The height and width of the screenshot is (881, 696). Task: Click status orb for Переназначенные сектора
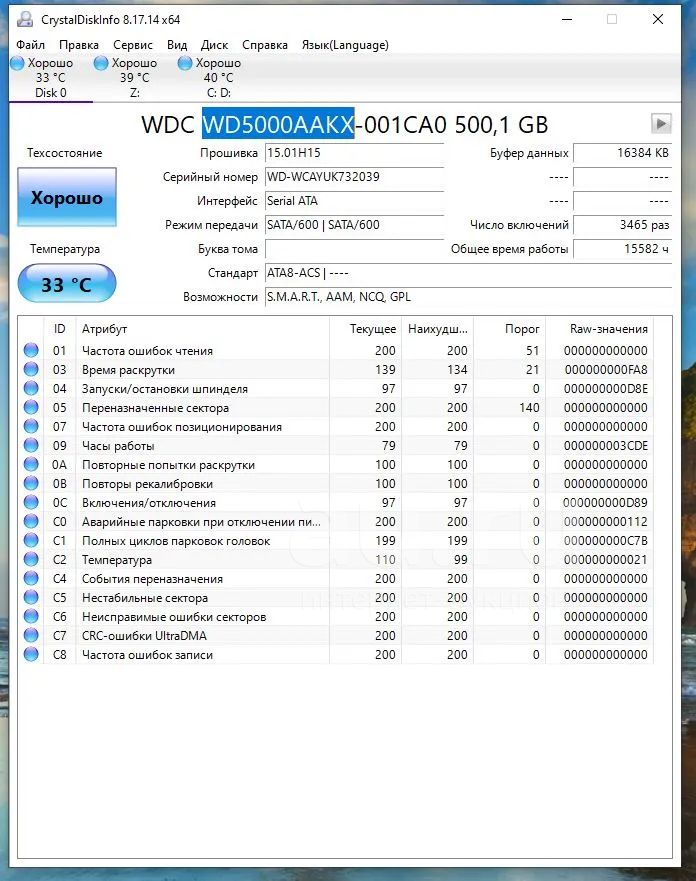31,407
